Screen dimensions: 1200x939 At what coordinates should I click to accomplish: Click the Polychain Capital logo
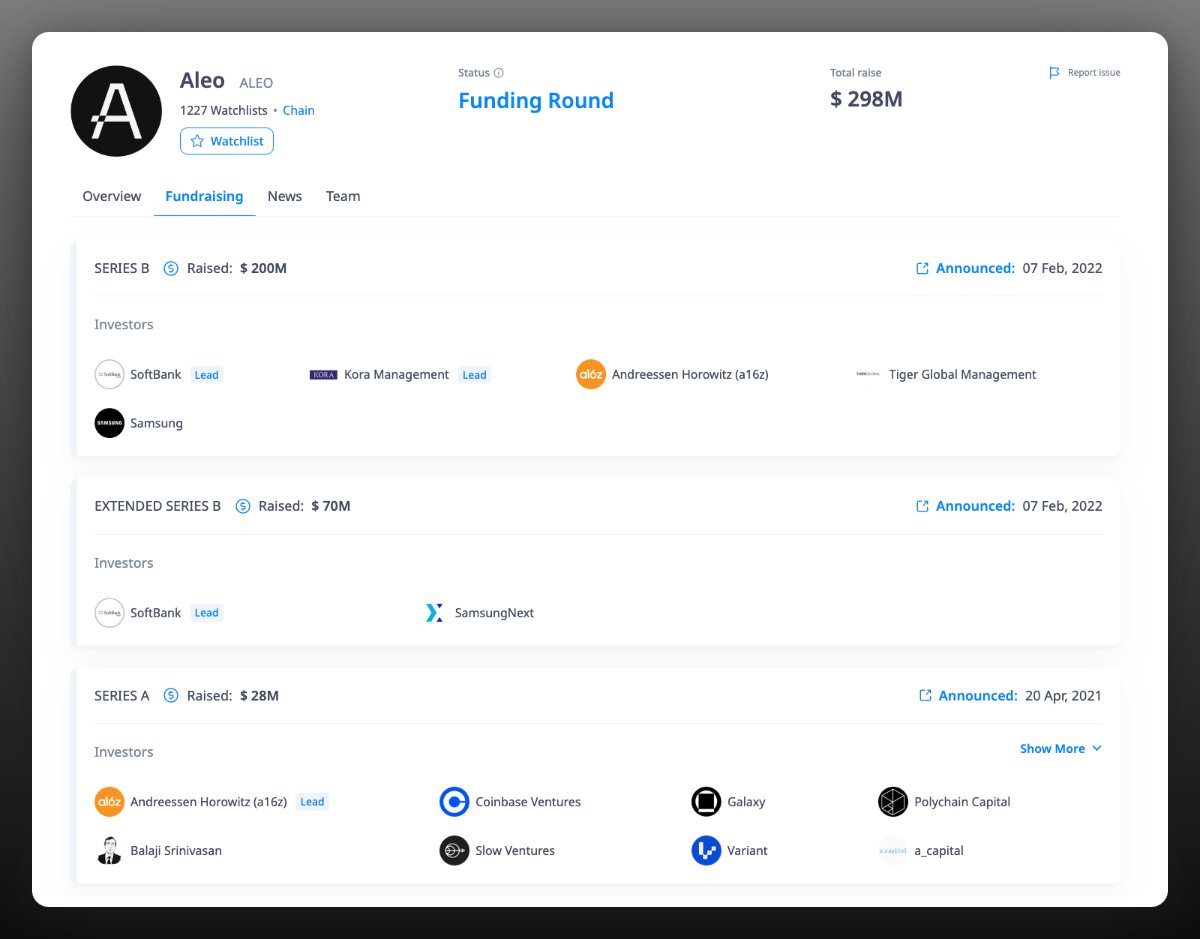893,801
